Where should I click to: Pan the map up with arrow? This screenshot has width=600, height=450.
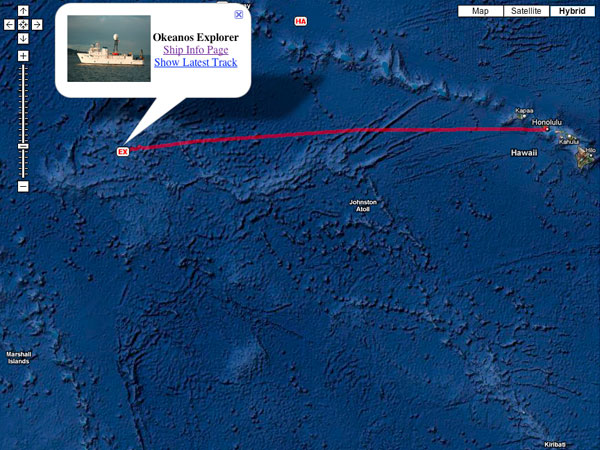click(23, 11)
